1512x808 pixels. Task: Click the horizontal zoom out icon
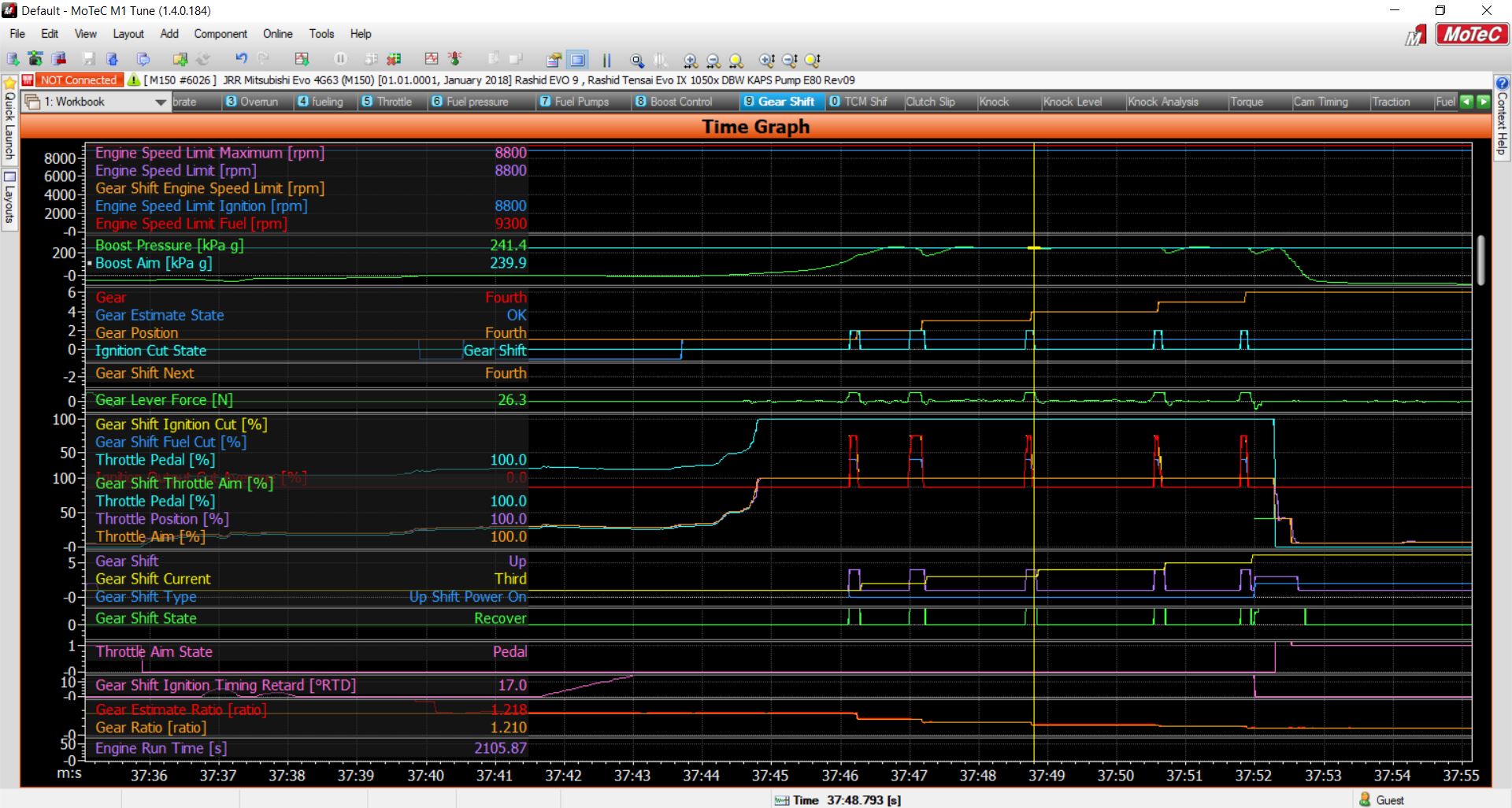pos(713,60)
